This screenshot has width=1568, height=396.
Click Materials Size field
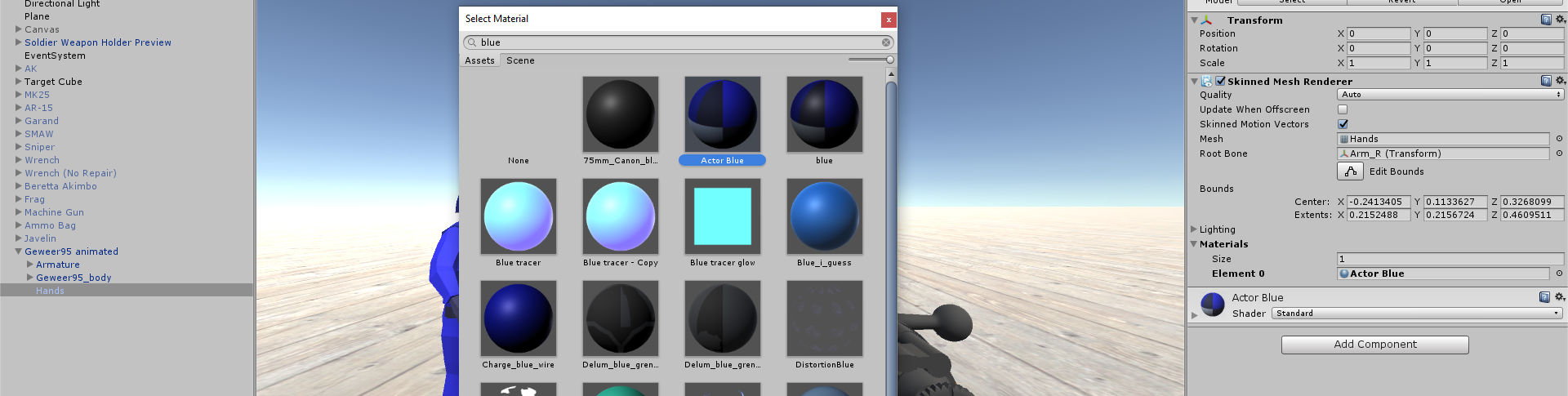[x=1450, y=259]
